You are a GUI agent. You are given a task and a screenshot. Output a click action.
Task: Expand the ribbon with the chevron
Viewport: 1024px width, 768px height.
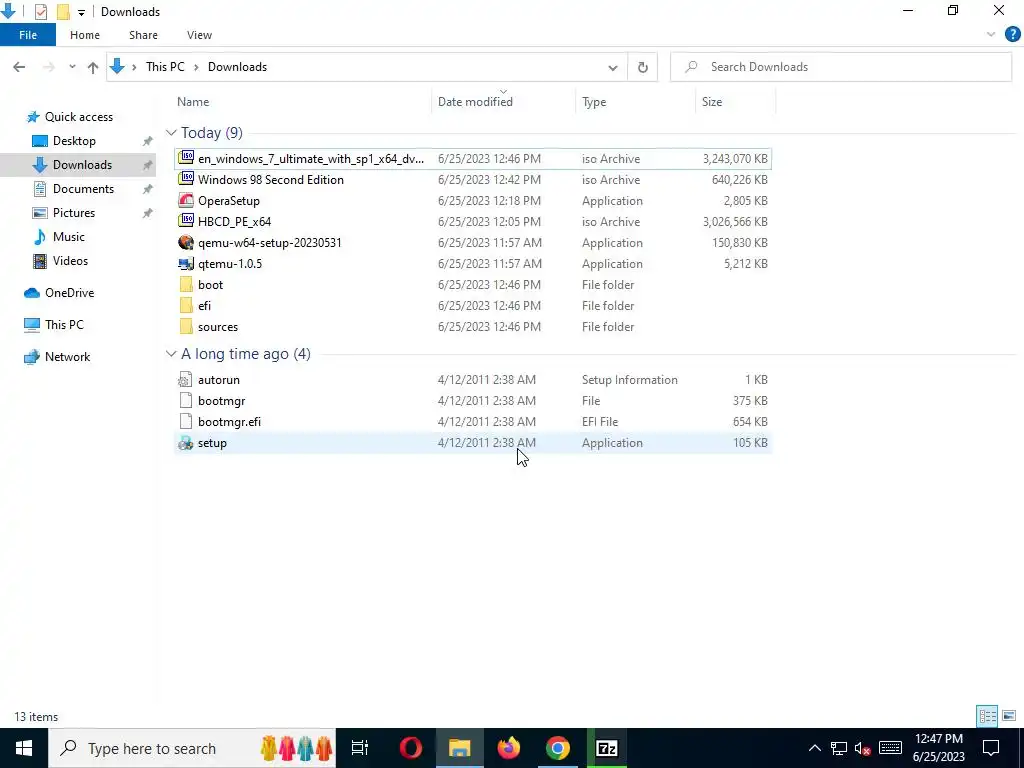point(991,35)
